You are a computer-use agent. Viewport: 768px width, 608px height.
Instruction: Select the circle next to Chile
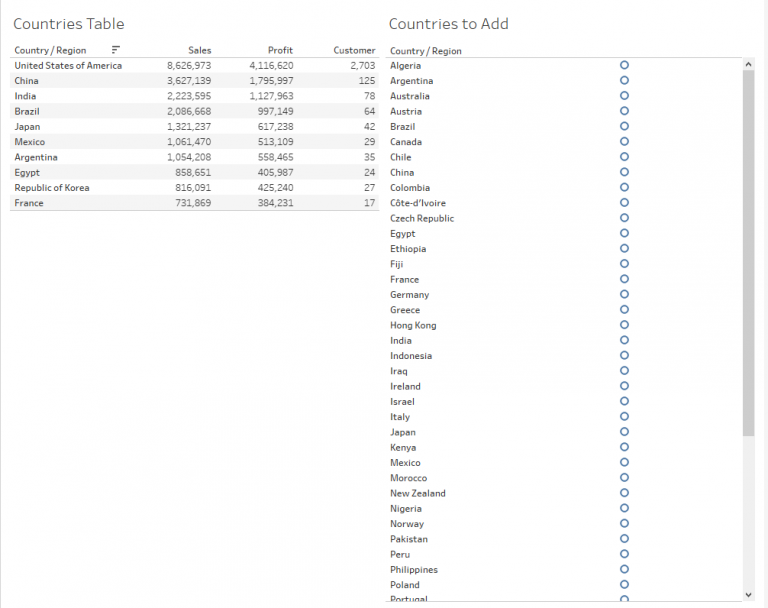click(x=624, y=156)
